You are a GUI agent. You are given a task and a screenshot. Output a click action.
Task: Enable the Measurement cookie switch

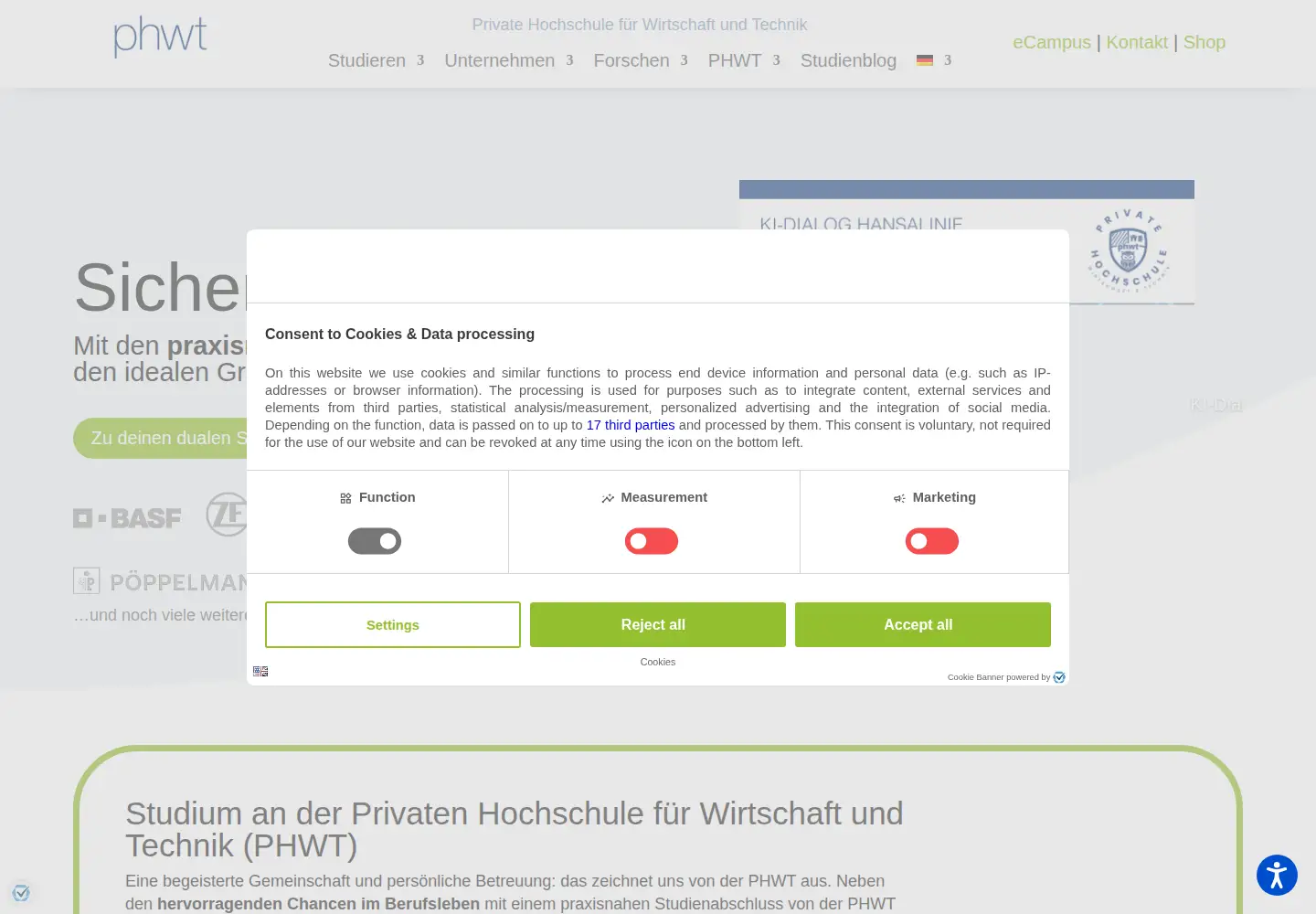coord(652,541)
